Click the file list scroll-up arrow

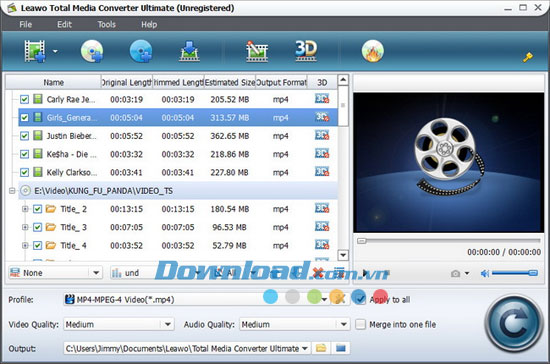click(x=343, y=80)
